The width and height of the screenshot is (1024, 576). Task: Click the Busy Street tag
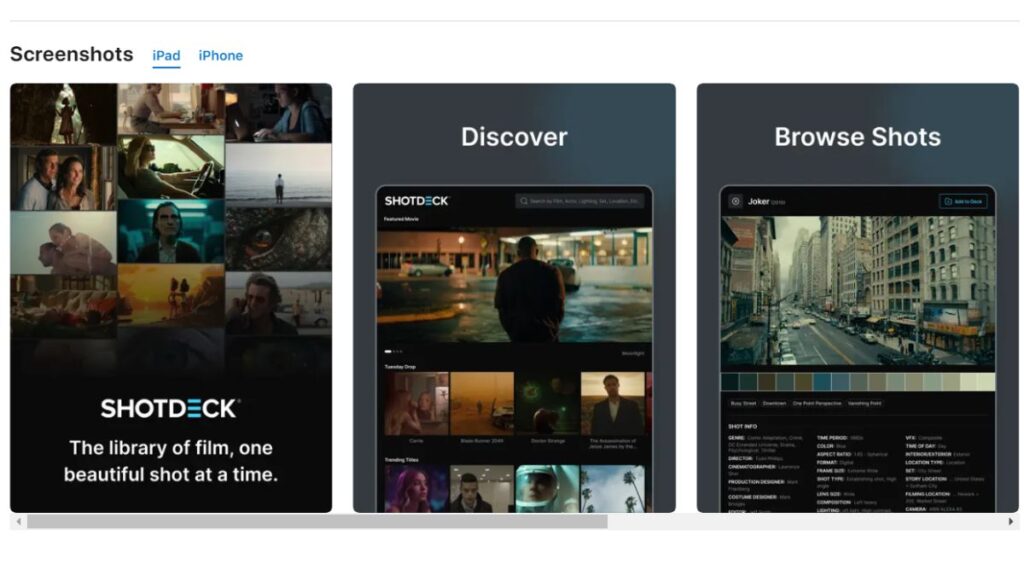[743, 403]
